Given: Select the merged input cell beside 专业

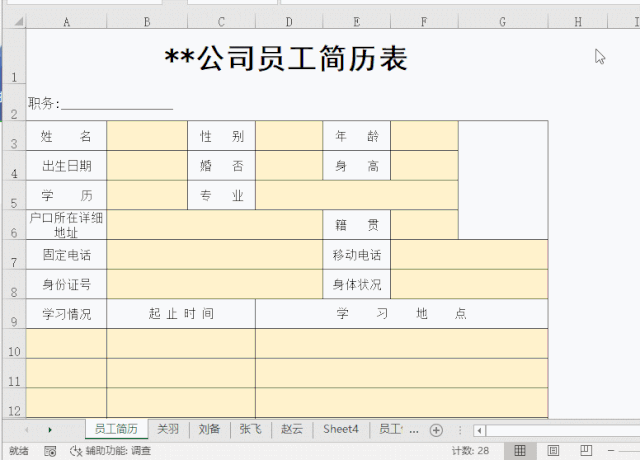Looking at the screenshot, I should 357,196.
